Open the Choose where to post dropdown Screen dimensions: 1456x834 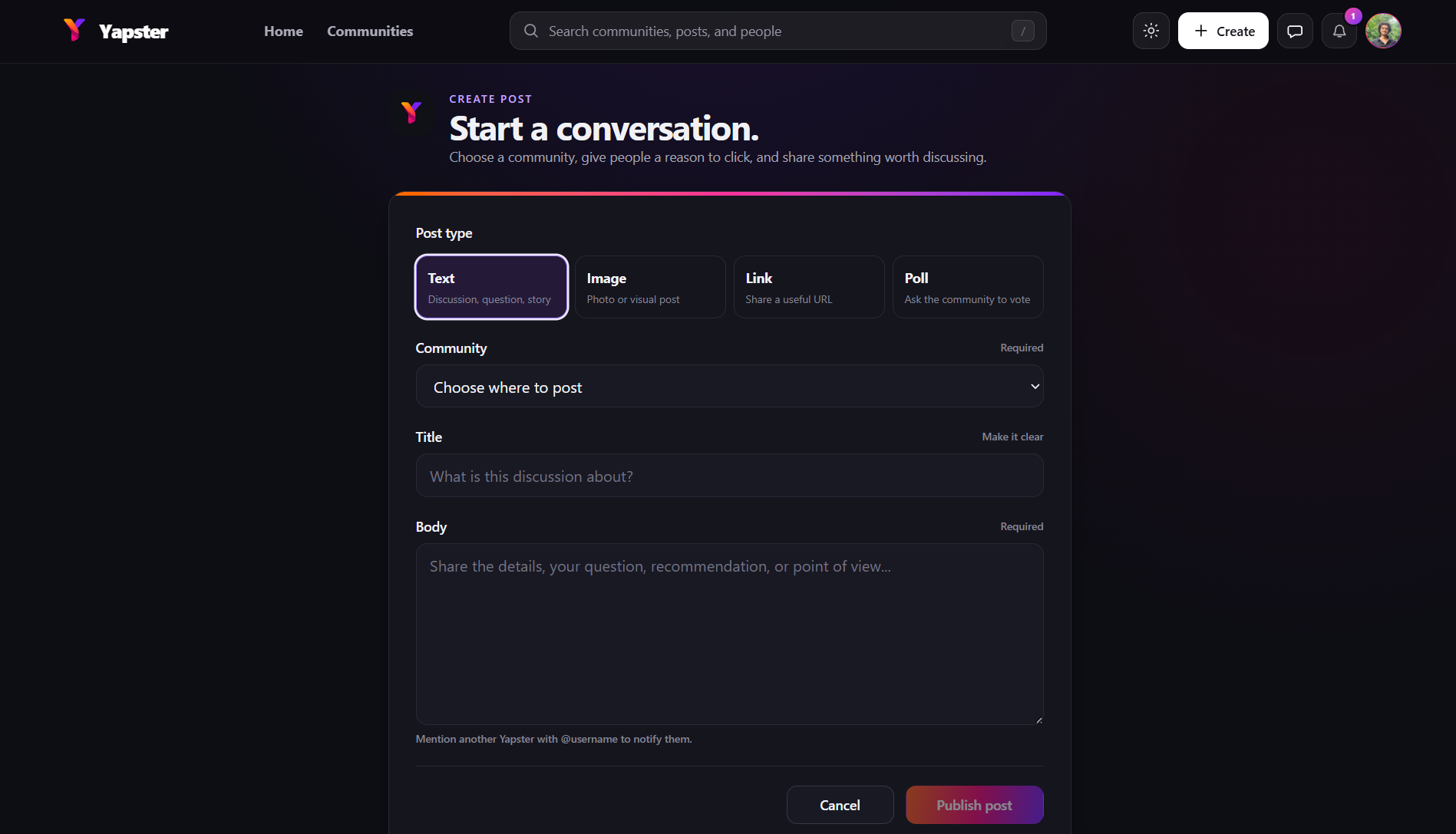pyautogui.click(x=729, y=386)
